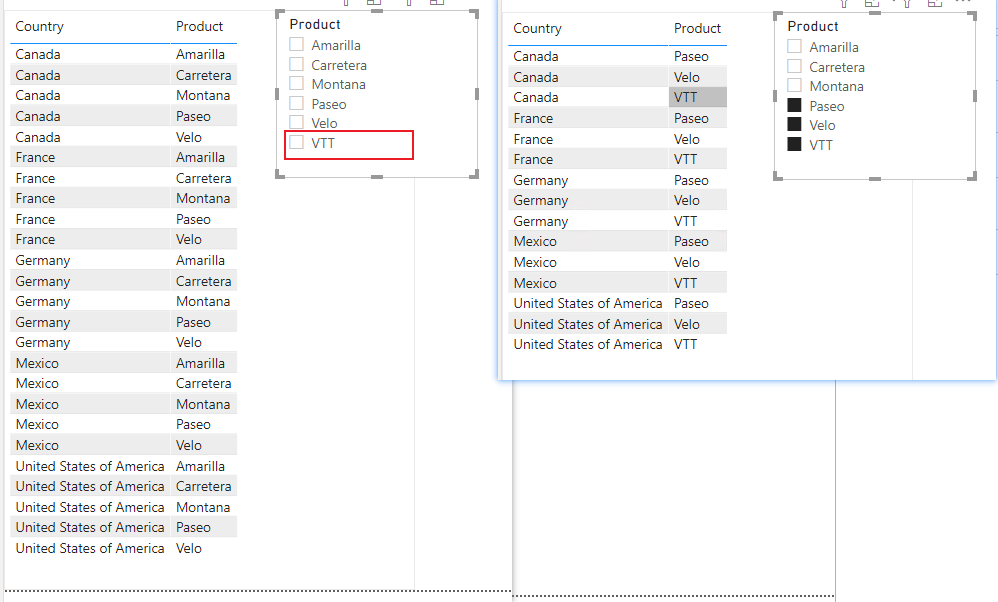Select the Mexico Carretera product cell

pos(204,384)
